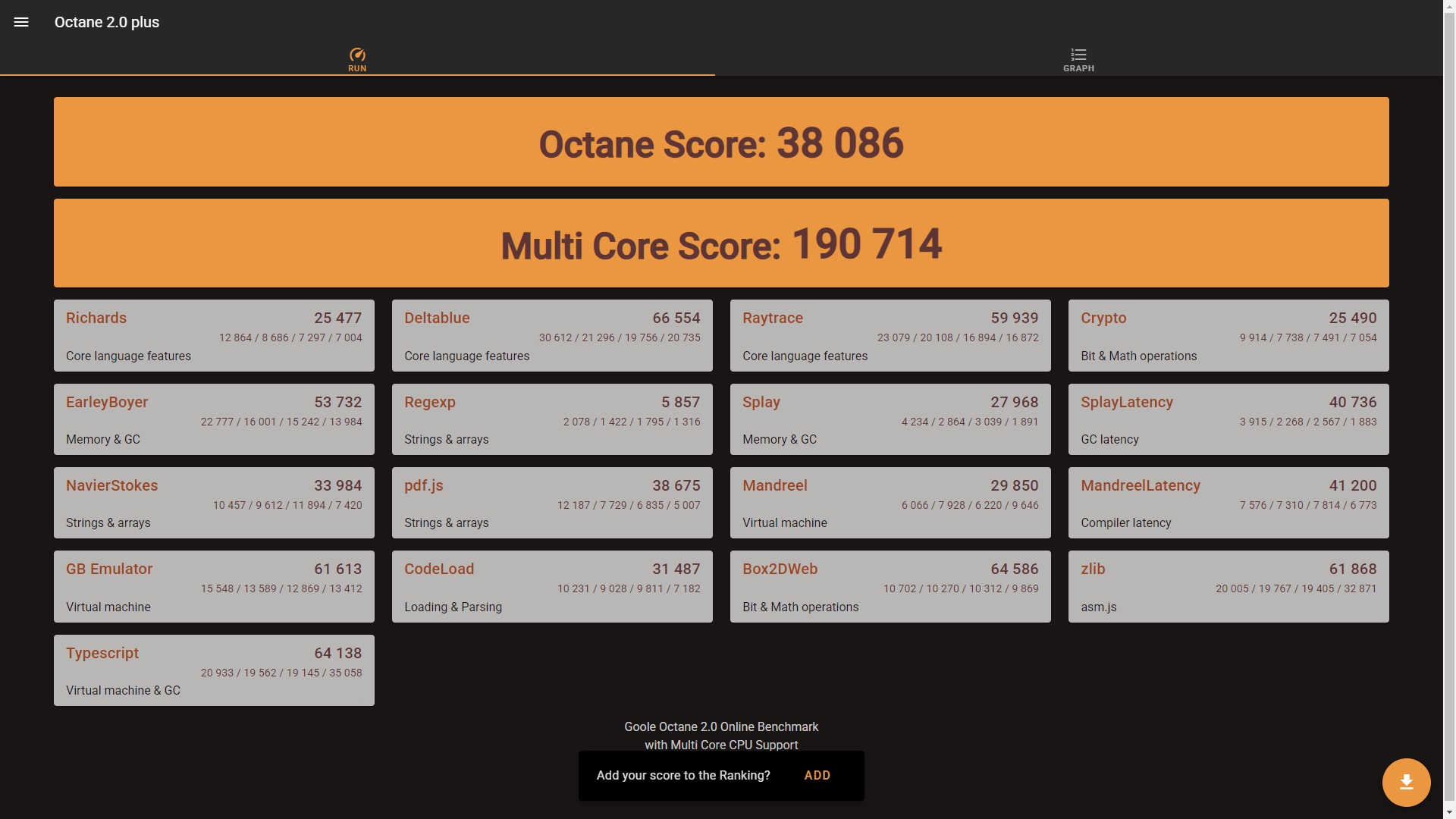
Task: Click the Goole Octane 2.0 Online Benchmark text
Action: tap(721, 726)
